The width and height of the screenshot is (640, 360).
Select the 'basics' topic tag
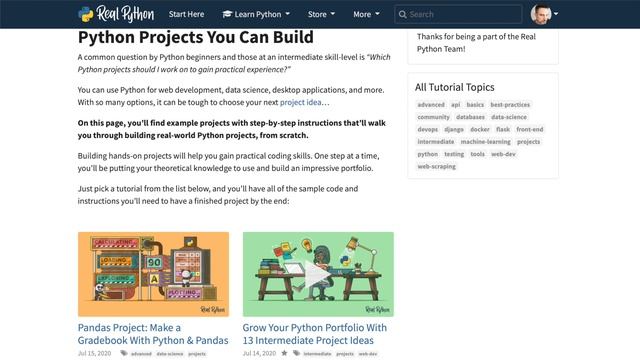[475, 104]
